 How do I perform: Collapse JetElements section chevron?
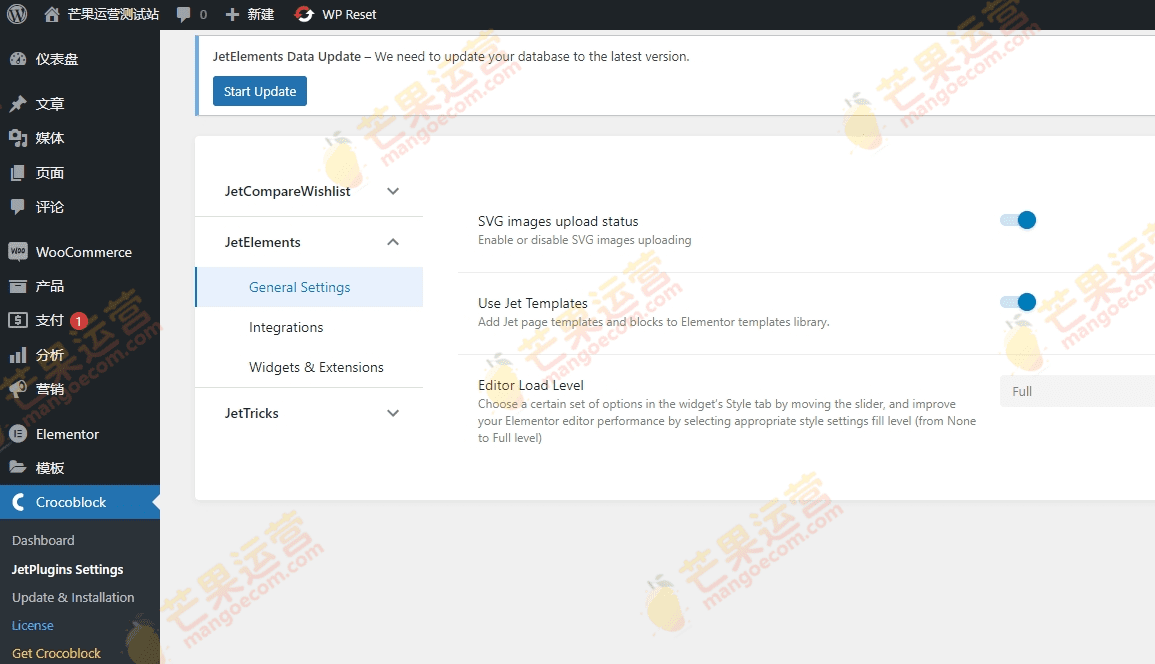coord(393,242)
